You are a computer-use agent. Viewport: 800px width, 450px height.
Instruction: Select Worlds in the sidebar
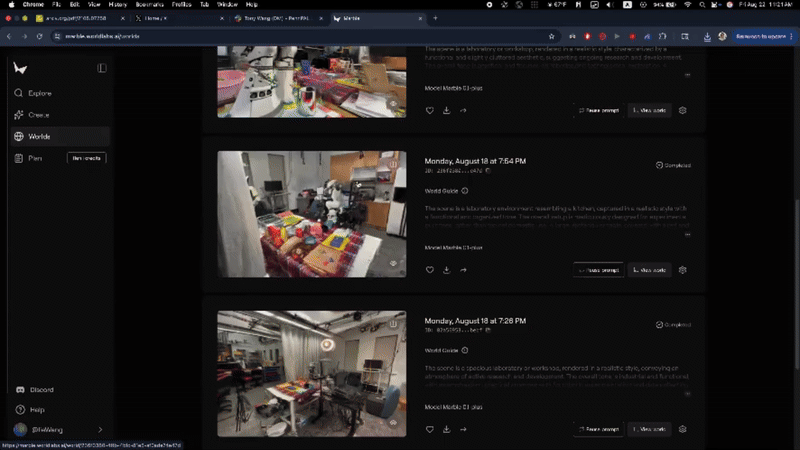point(59,136)
